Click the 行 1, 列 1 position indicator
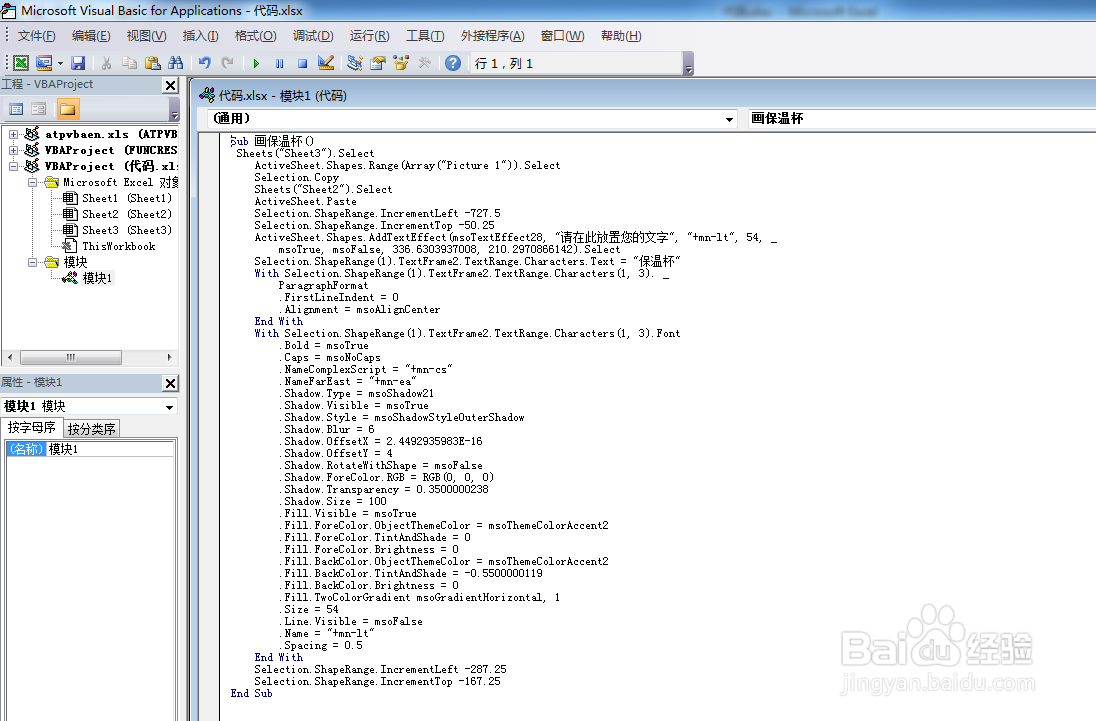Image resolution: width=1096 pixels, height=721 pixels. pyautogui.click(x=577, y=64)
